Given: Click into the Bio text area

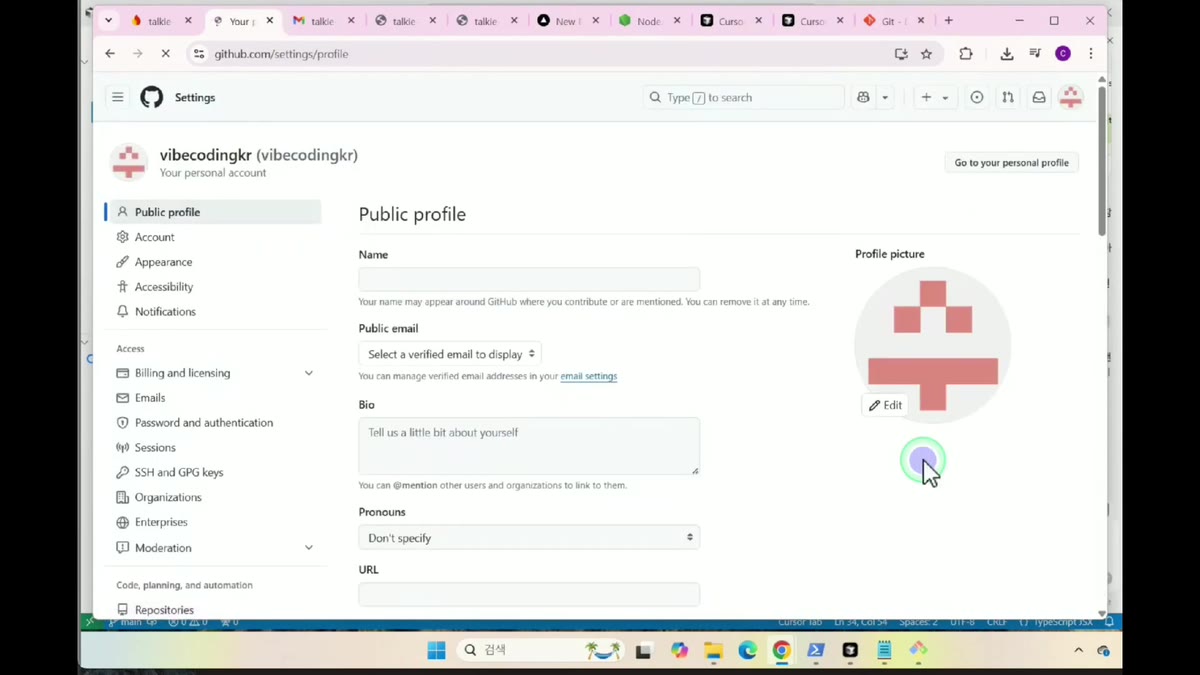Looking at the screenshot, I should [529, 446].
